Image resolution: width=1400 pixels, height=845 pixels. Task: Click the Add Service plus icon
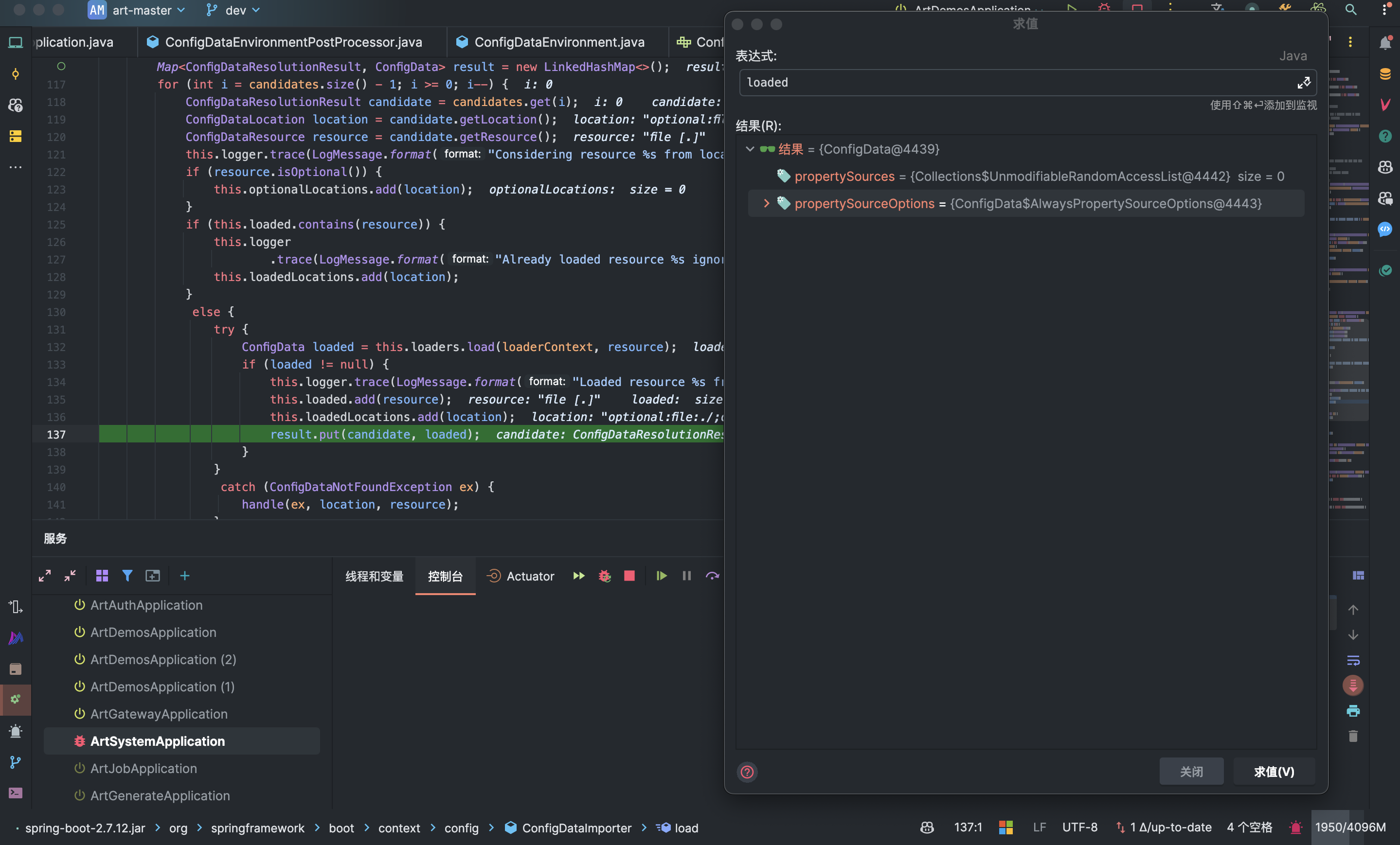tap(185, 576)
